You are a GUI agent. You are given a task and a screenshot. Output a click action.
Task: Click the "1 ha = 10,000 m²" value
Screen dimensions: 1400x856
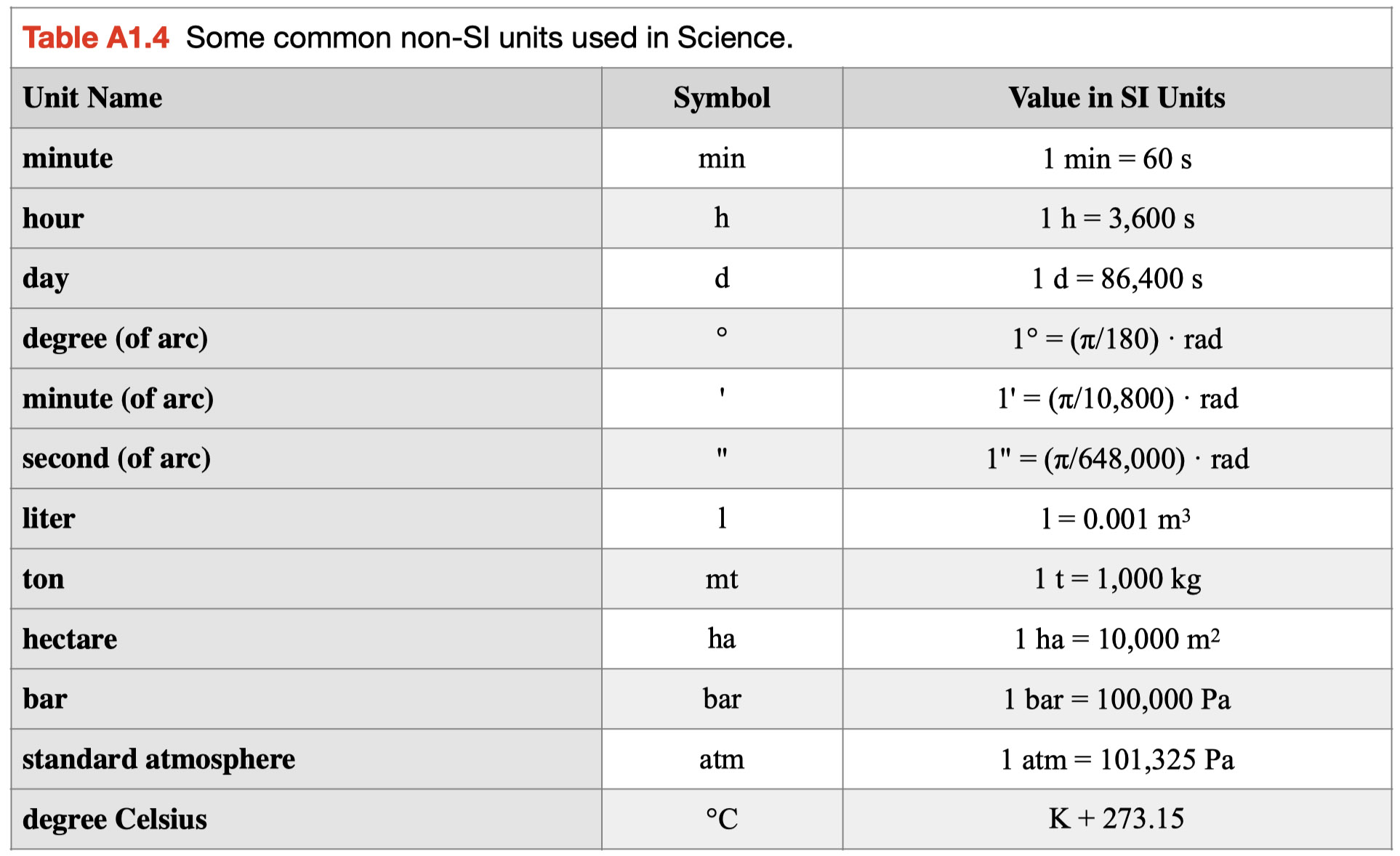coord(1117,639)
